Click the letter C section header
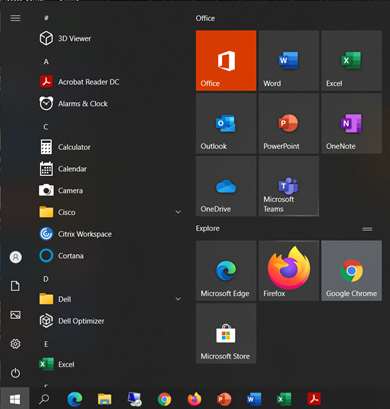This screenshot has width=390, height=409. click(x=46, y=127)
